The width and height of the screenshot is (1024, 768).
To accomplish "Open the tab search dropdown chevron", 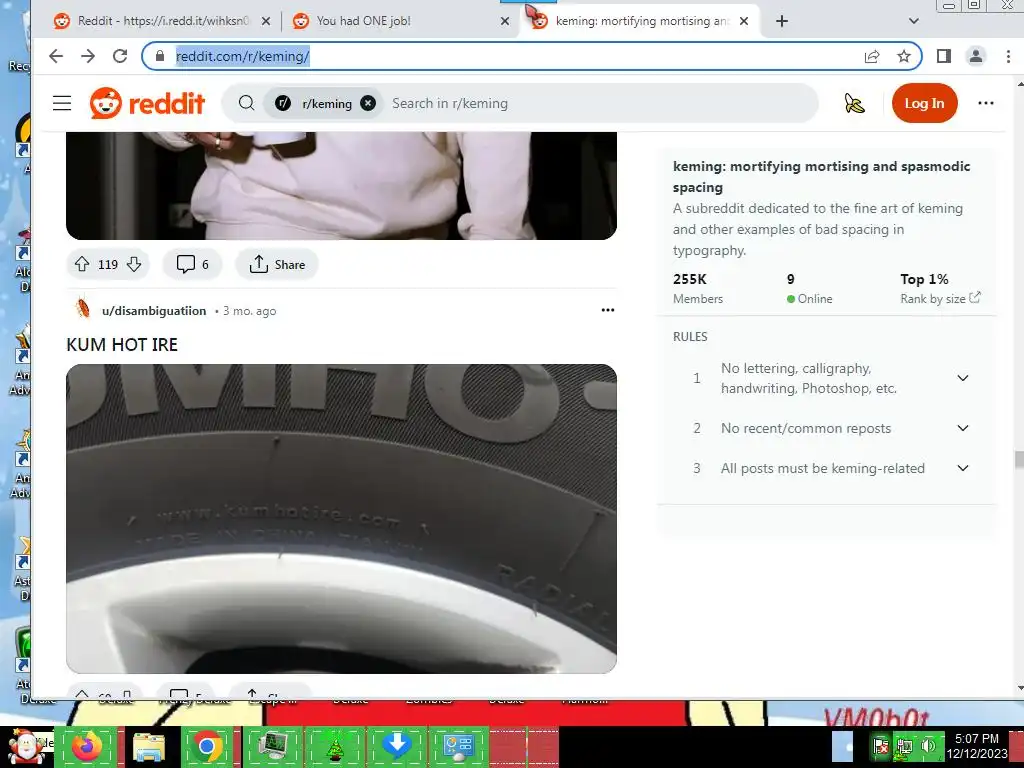I will 914,21.
